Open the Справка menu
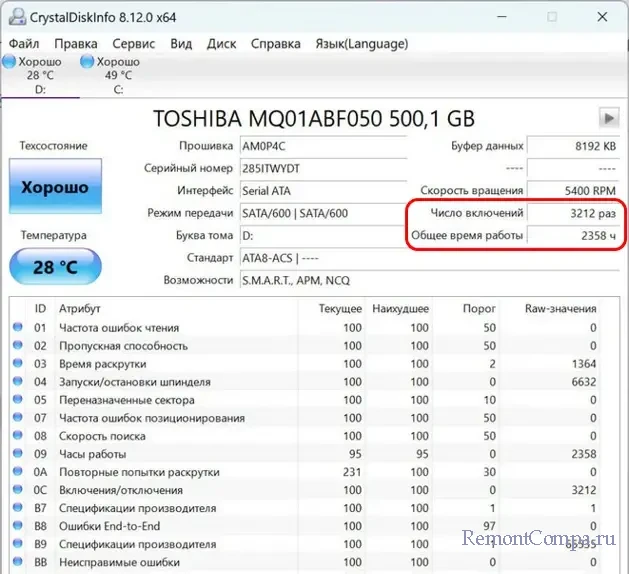The width and height of the screenshot is (629, 574). click(x=275, y=43)
